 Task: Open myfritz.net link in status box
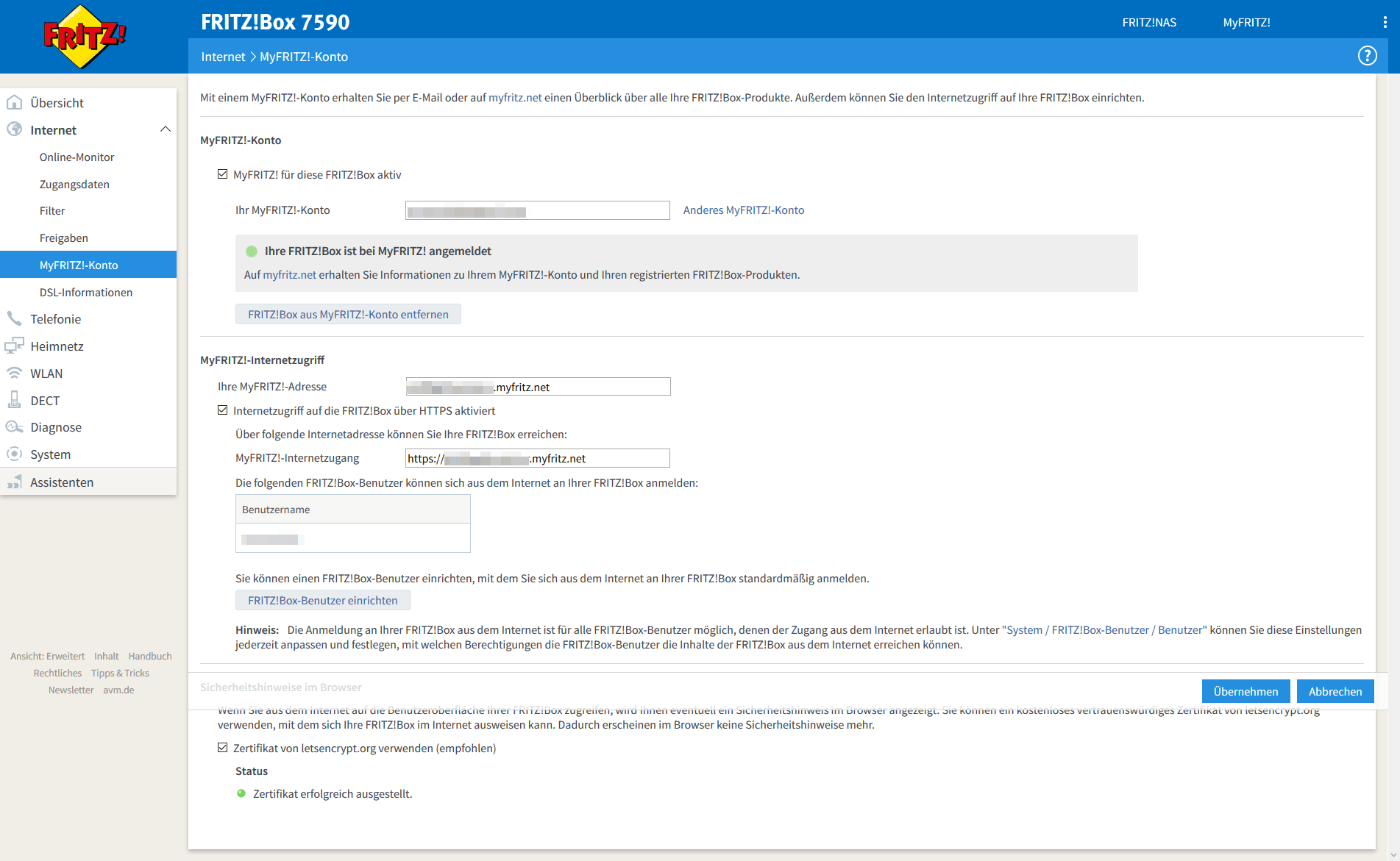point(290,274)
